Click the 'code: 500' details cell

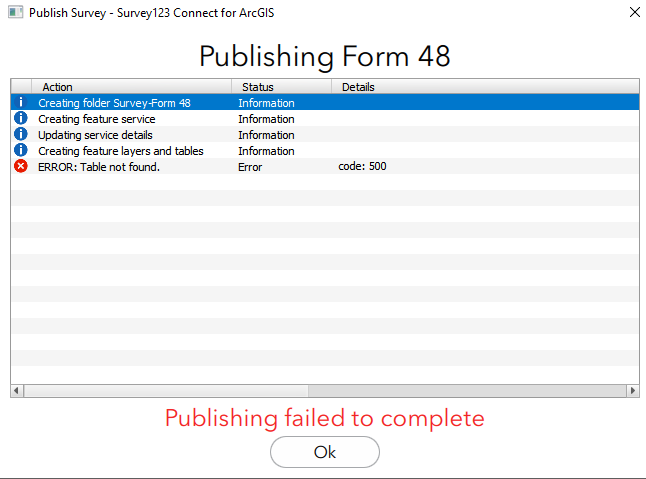pos(362,166)
